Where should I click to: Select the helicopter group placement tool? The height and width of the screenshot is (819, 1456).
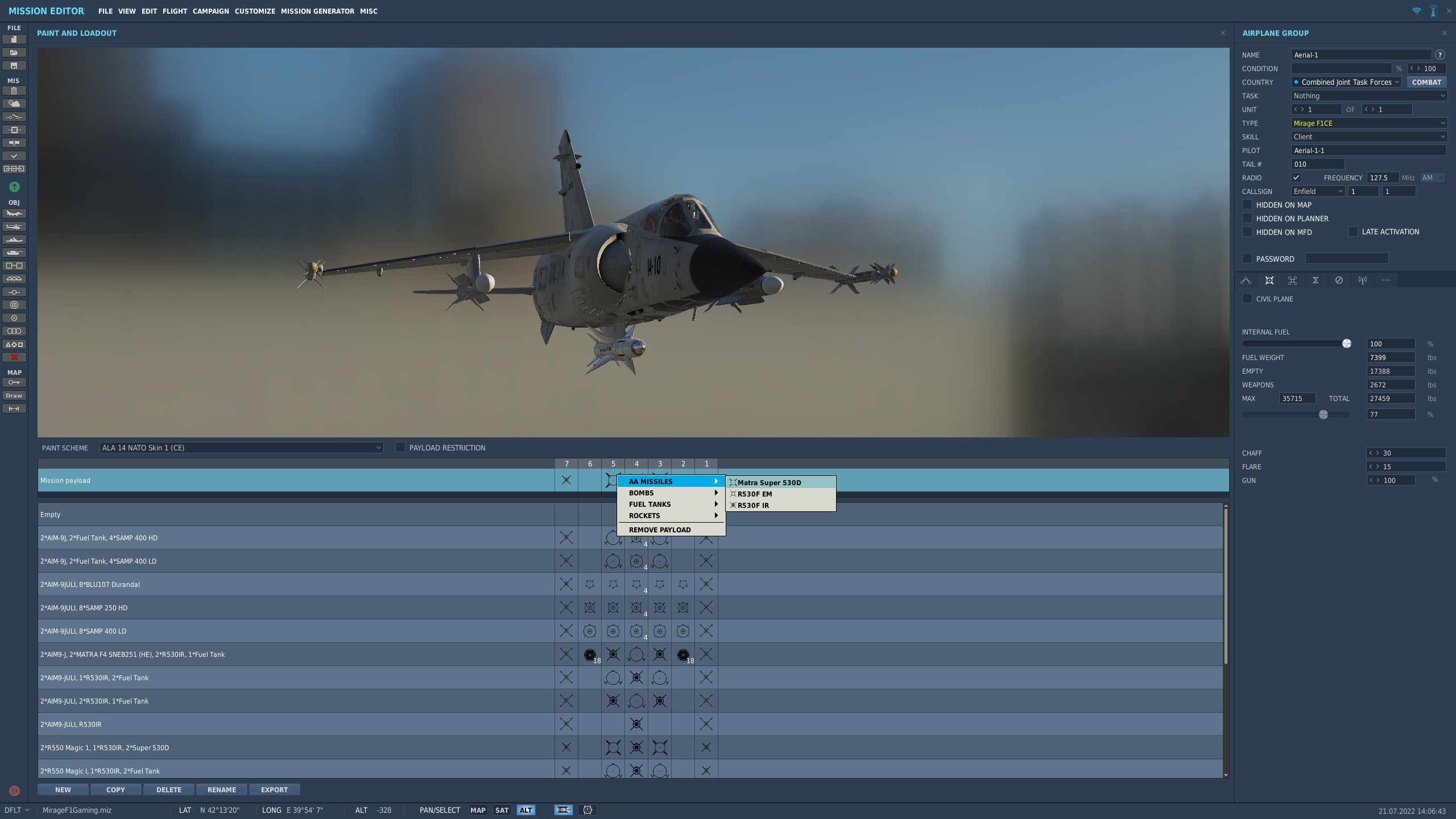14,227
